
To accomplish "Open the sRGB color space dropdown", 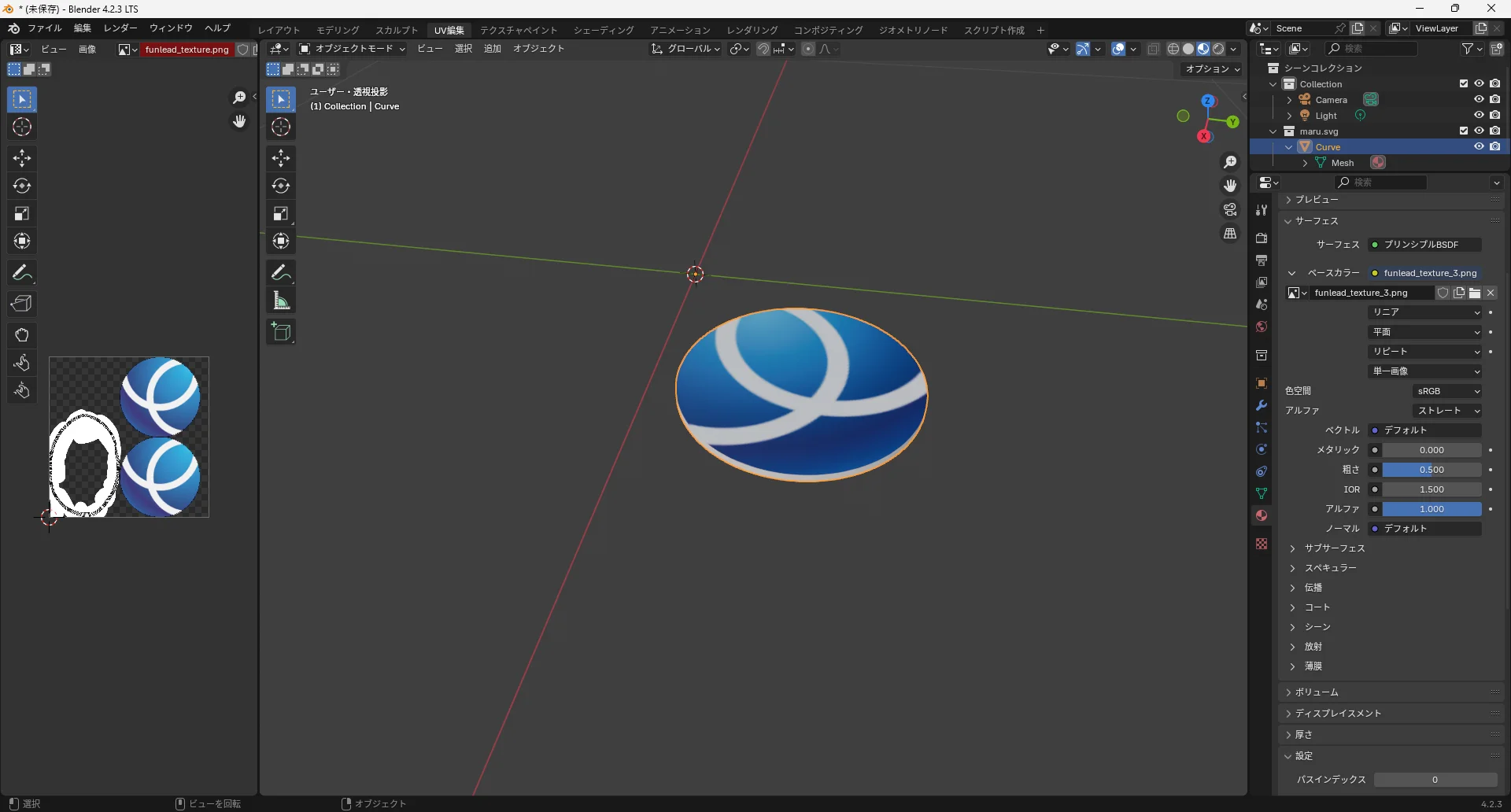I will 1448,391.
